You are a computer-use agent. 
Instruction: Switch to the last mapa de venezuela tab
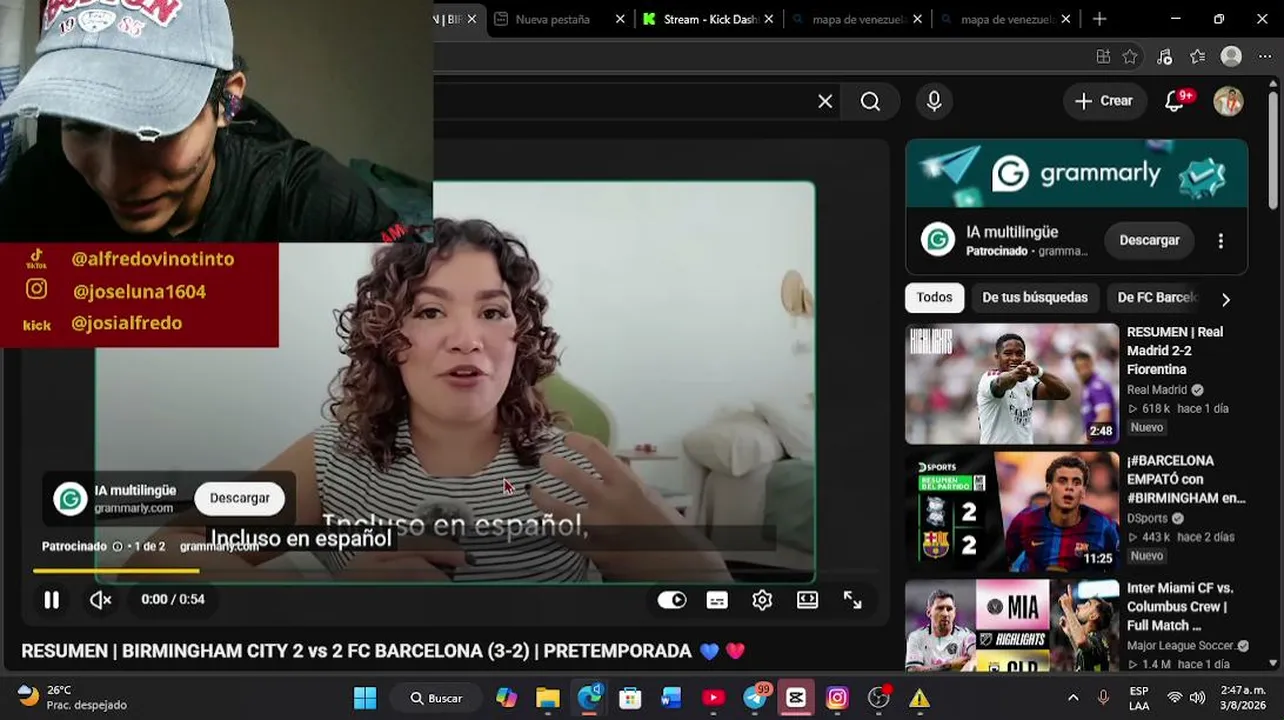1006,19
